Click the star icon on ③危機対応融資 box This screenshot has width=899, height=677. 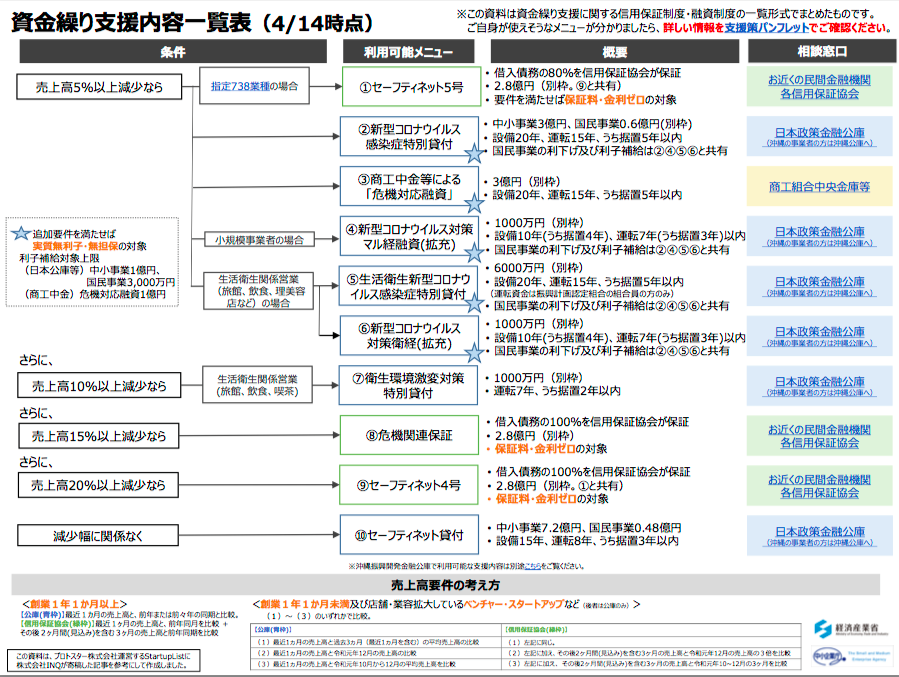(473, 202)
